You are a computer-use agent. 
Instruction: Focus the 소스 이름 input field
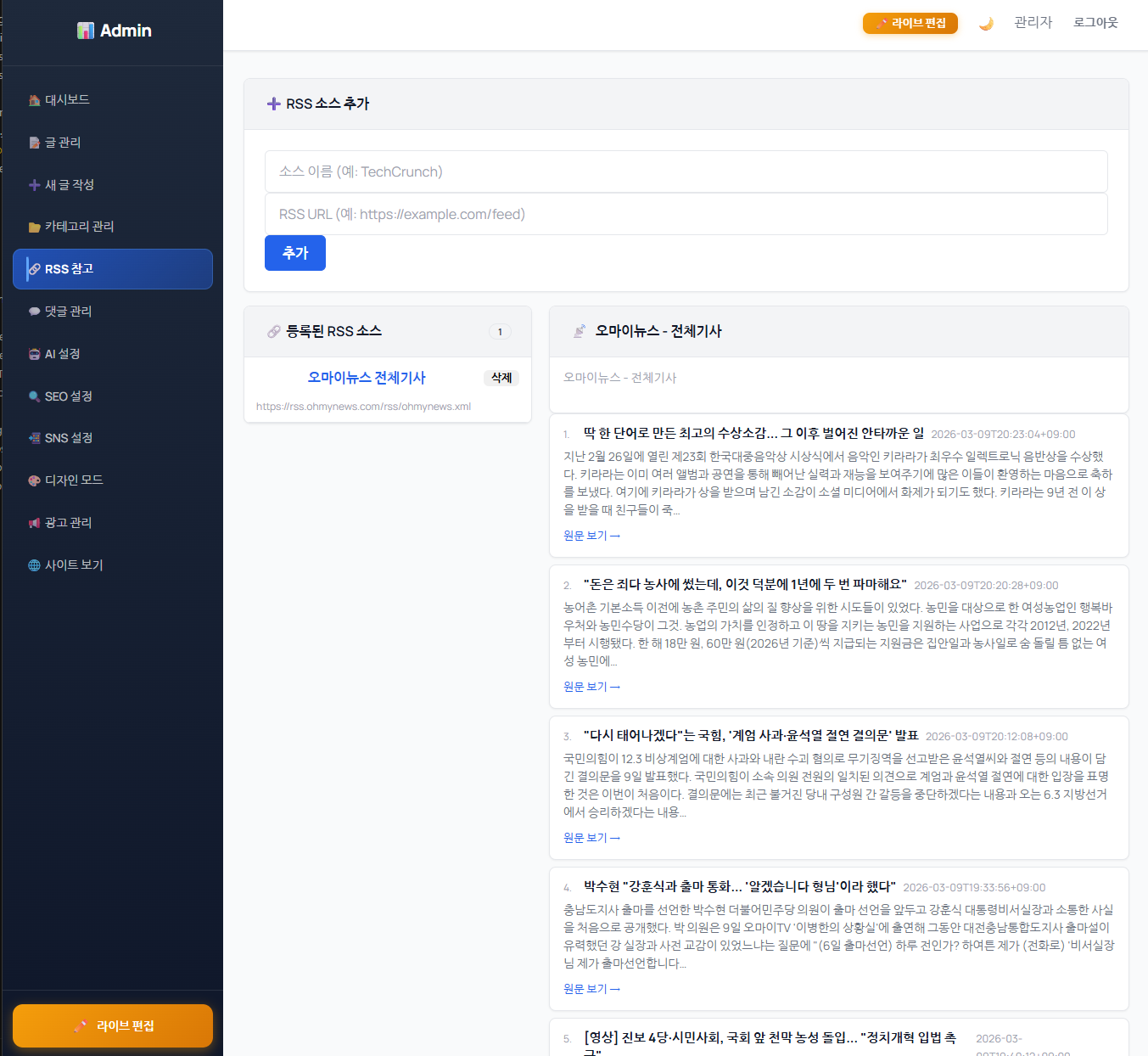click(686, 171)
